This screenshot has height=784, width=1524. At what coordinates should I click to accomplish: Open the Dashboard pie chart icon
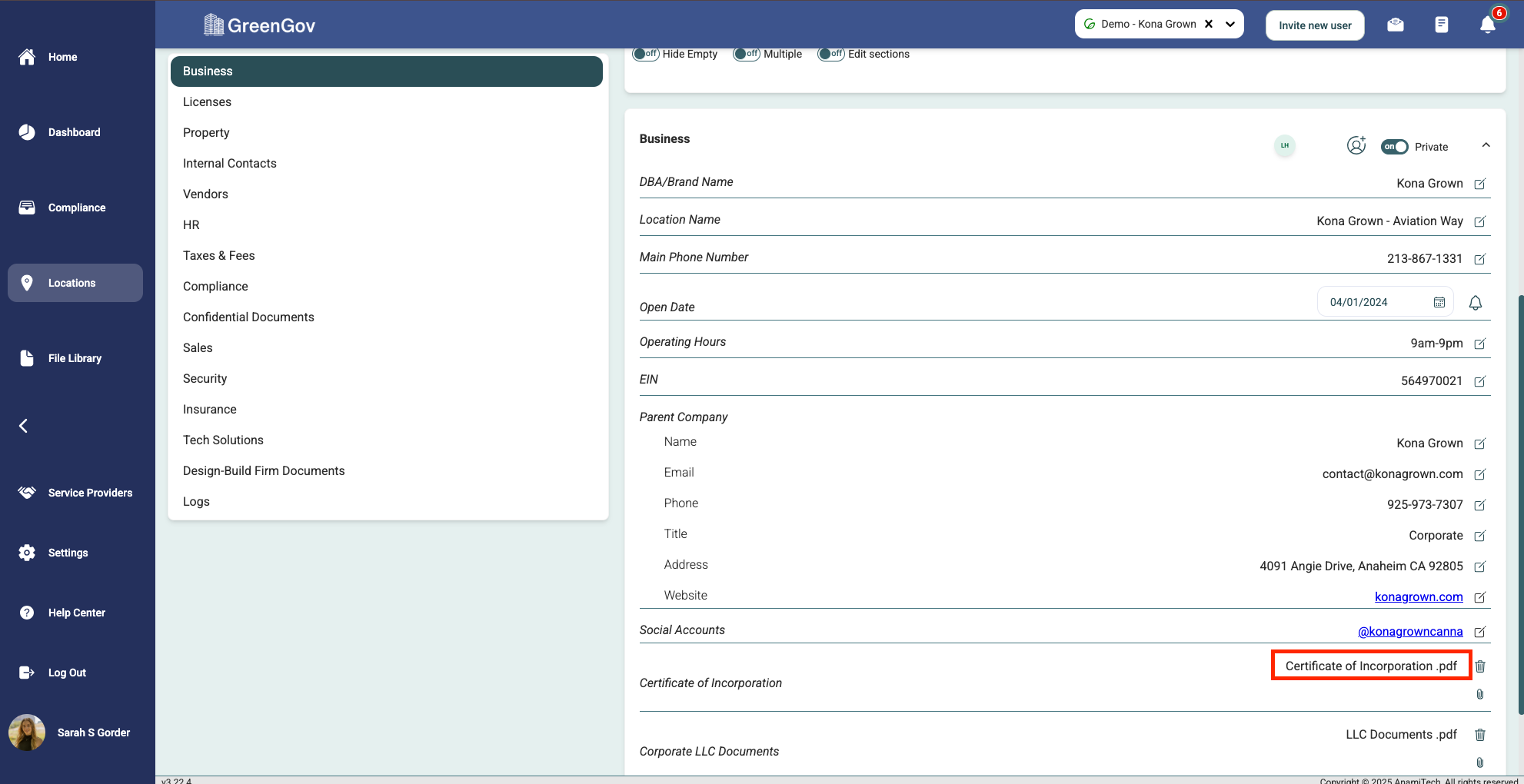coord(27,132)
